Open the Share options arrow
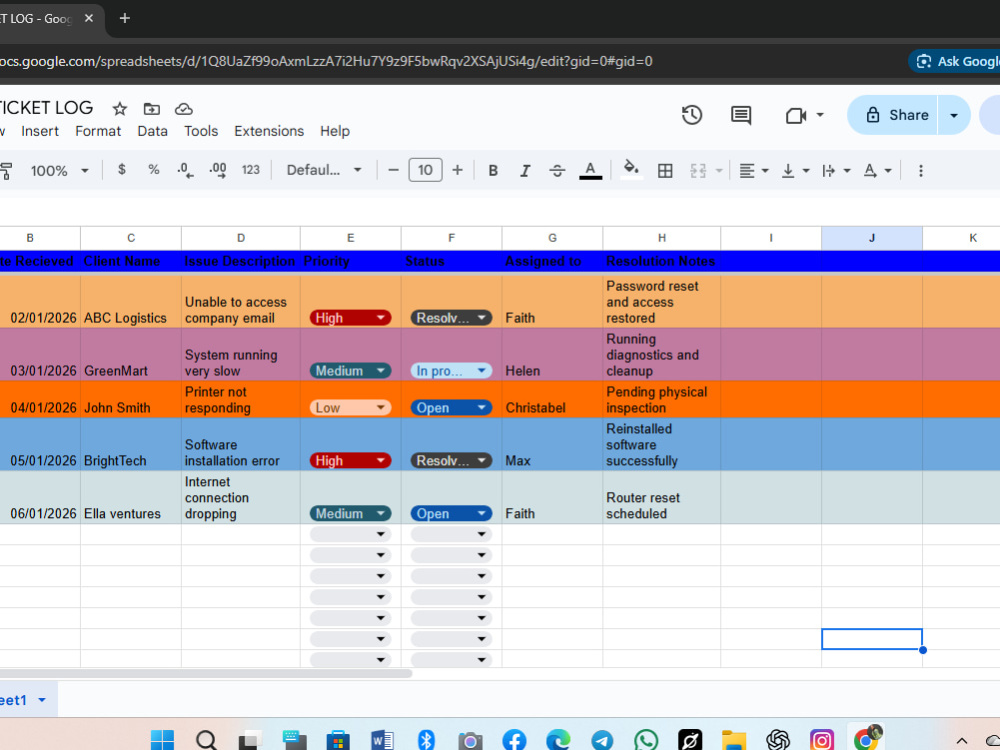Viewport: 1000px width, 750px height. (x=954, y=115)
